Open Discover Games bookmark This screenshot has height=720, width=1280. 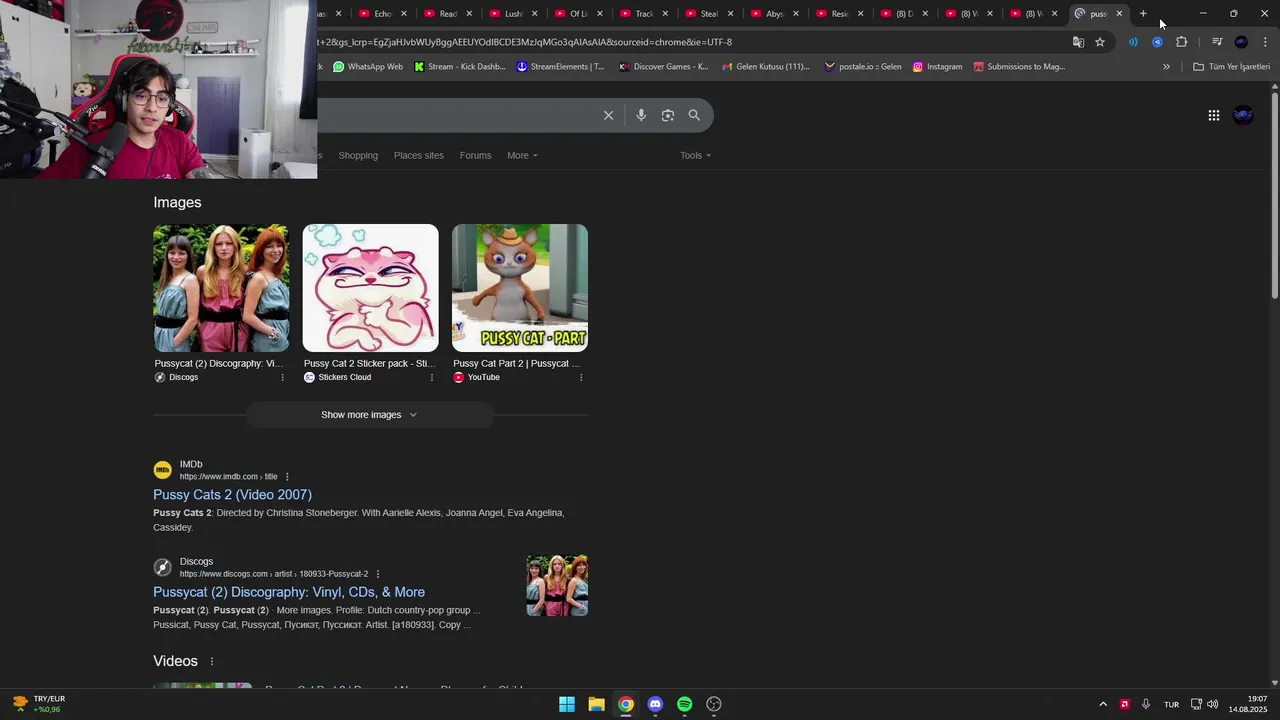coord(664,67)
